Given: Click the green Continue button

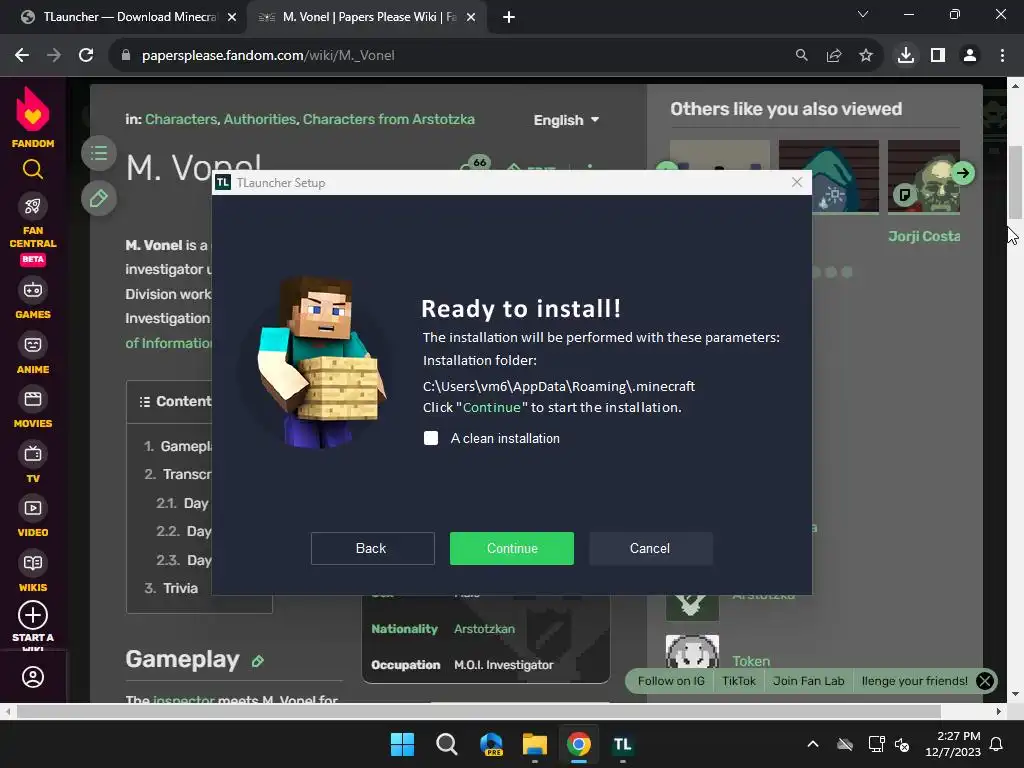Looking at the screenshot, I should coord(512,549).
